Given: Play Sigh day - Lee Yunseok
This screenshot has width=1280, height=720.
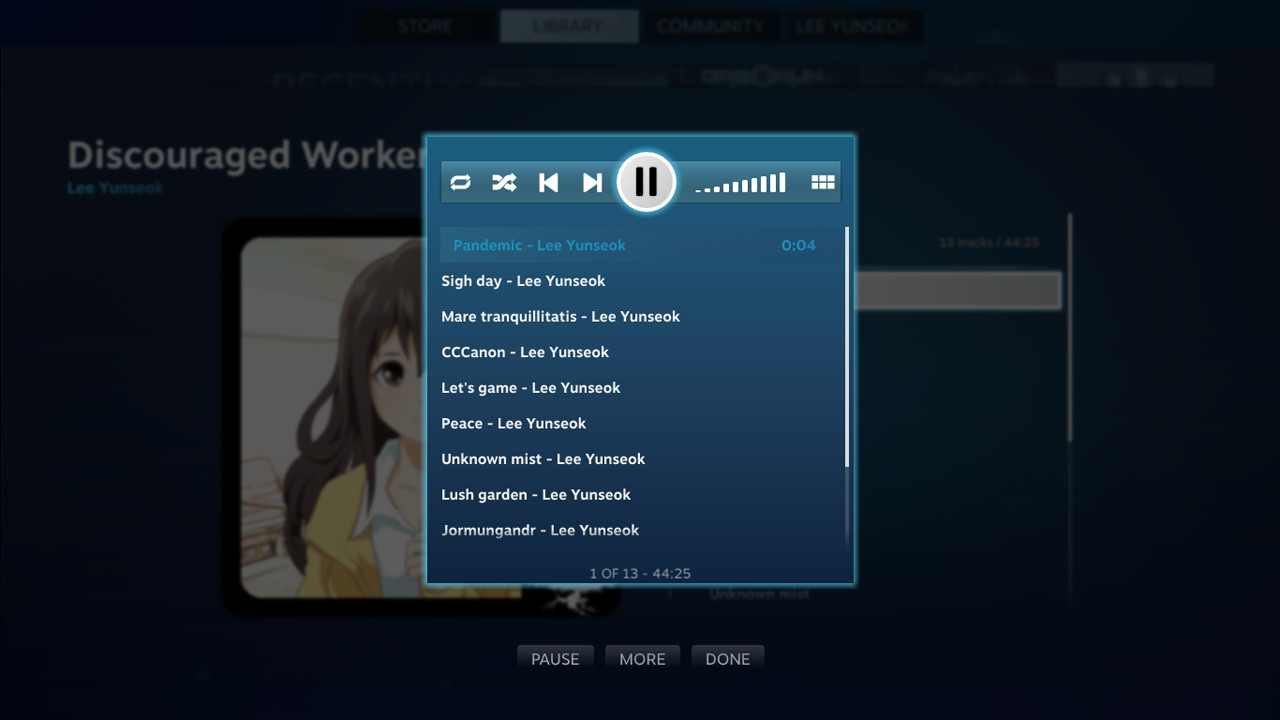Looking at the screenshot, I should tap(642, 281).
